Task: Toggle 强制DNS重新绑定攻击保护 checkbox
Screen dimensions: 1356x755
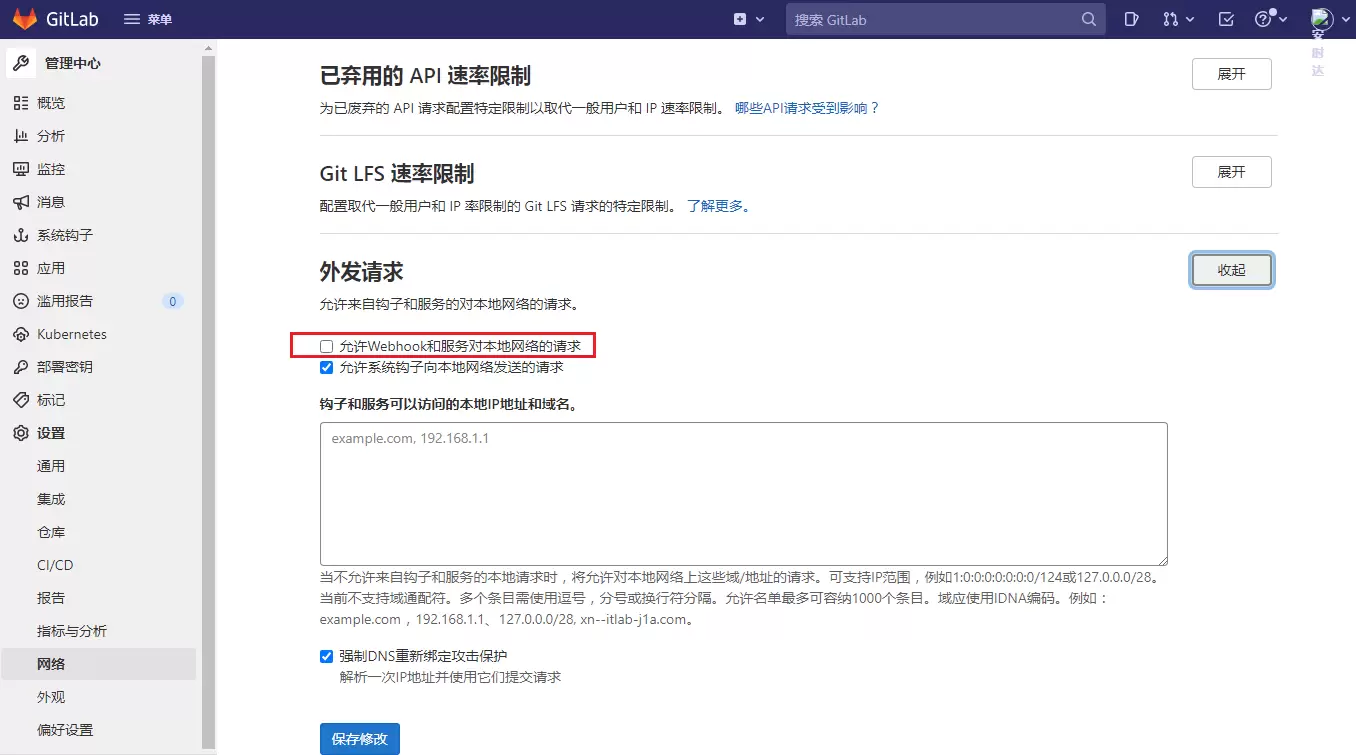Action: 326,656
